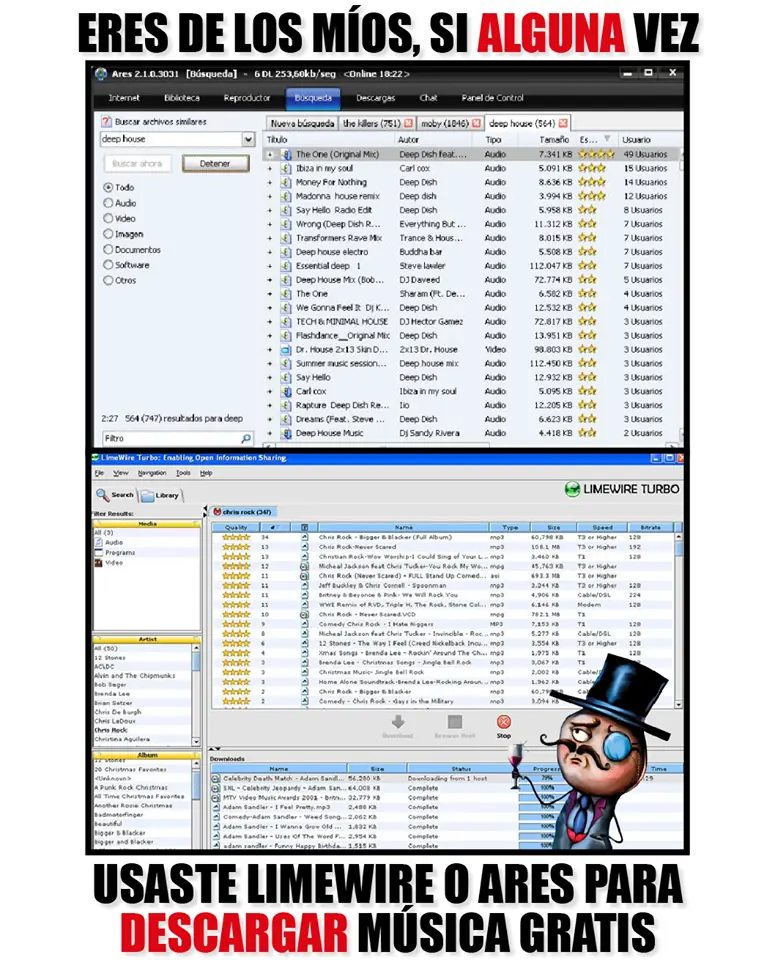Select the Todo radio button
The image size is (775, 960).
coord(108,187)
